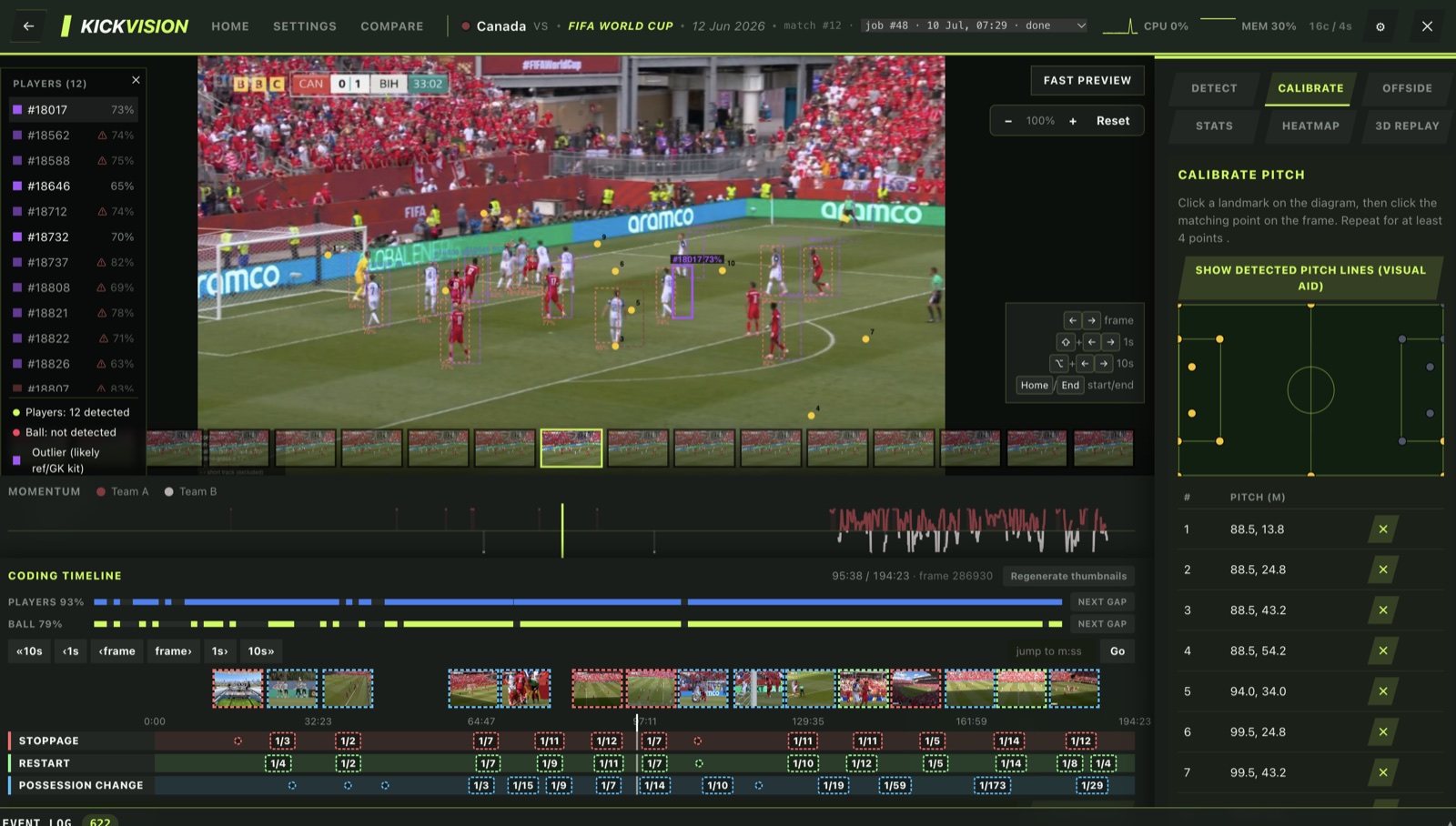Switch to the 3D REPLAY tab
The image size is (1456, 826).
coord(1407,126)
